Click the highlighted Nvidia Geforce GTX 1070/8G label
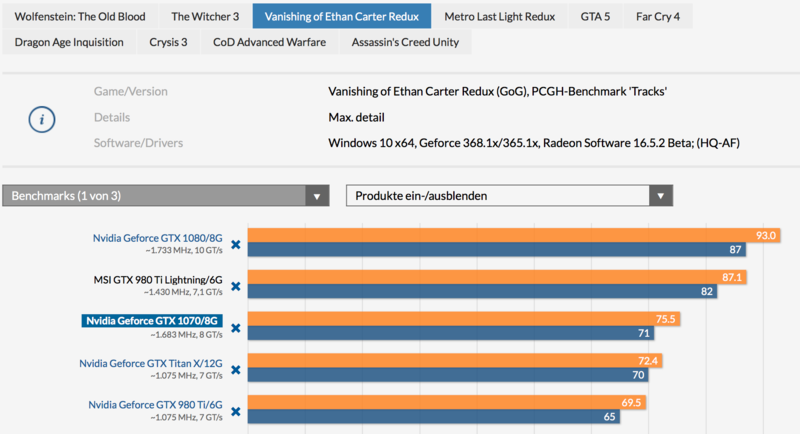Screen dimensions: 800x434 click(x=150, y=321)
